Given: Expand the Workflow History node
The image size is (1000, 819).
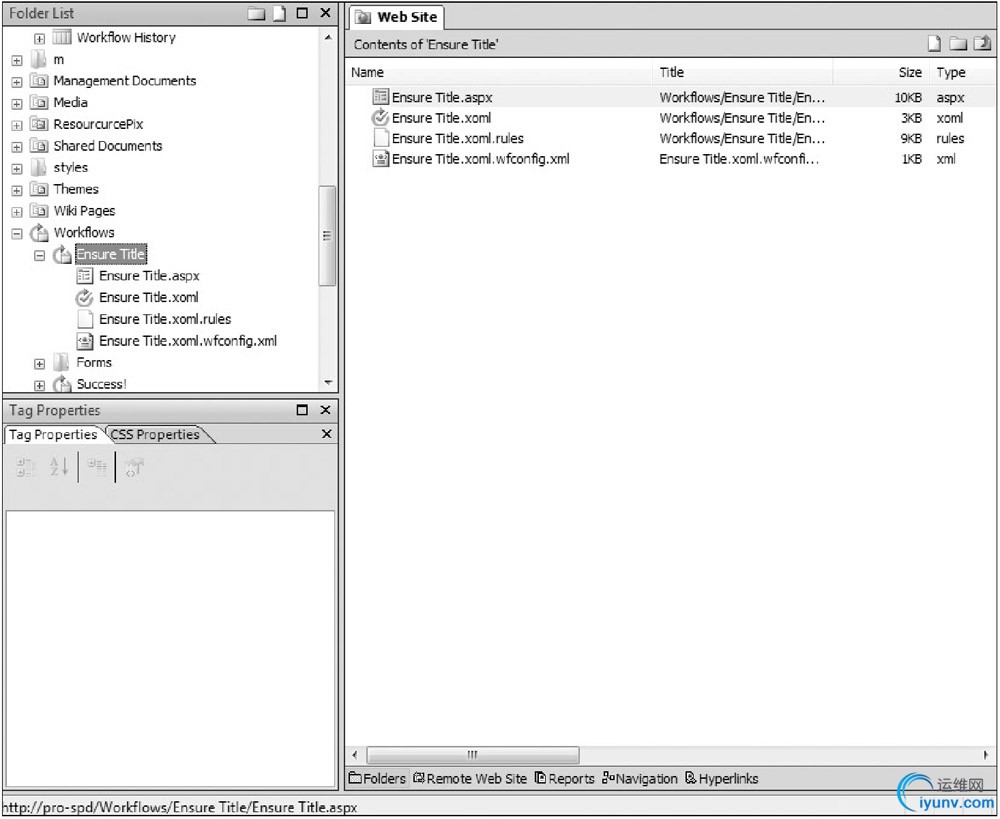Looking at the screenshot, I should coord(40,38).
